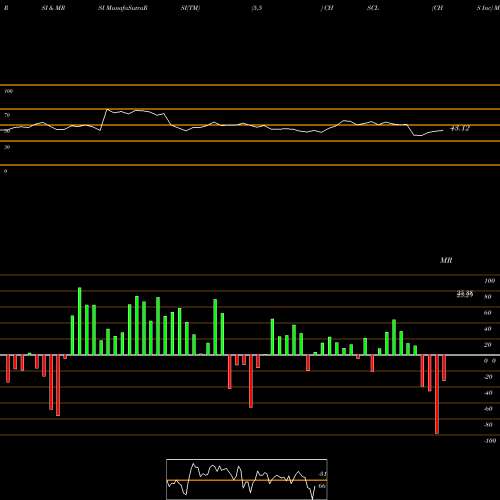The width and height of the screenshot is (500, 500).
Task: Click the 70 label on RSI axis
Action: pos(7,115)
